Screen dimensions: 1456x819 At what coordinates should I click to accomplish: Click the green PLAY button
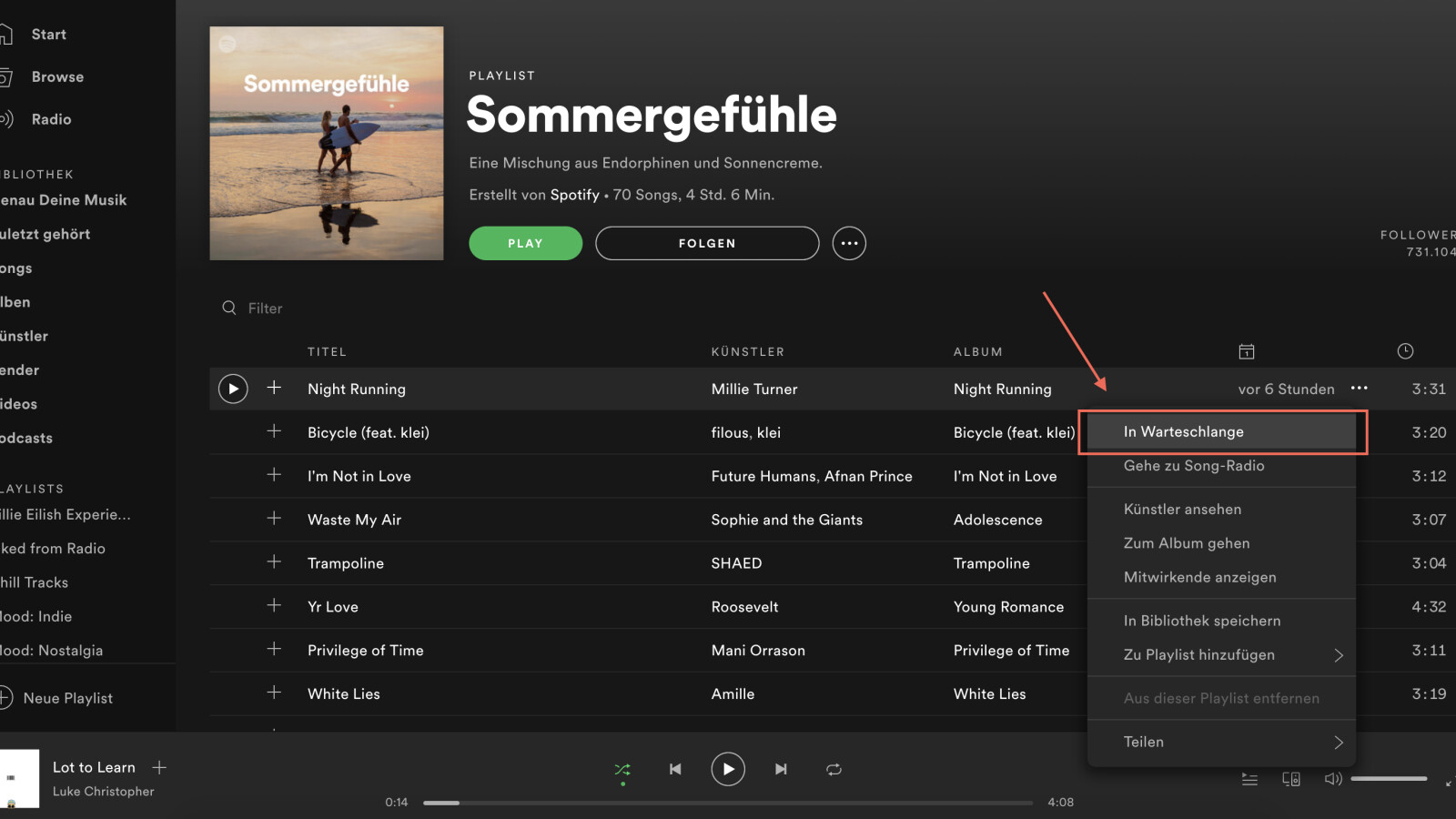(525, 243)
